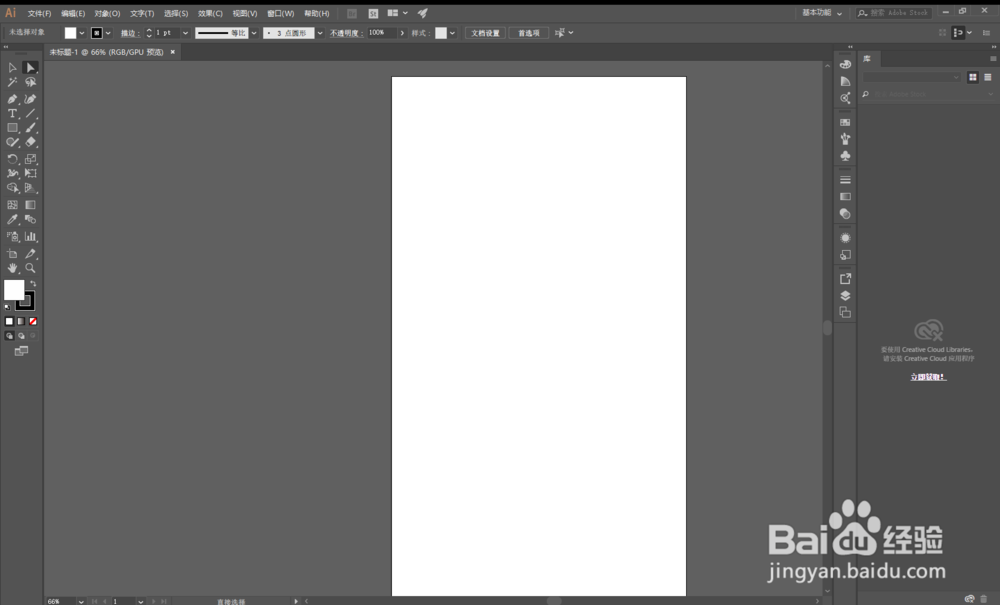
Task: Open stroke color dropdown in control bar
Action: (x=108, y=33)
